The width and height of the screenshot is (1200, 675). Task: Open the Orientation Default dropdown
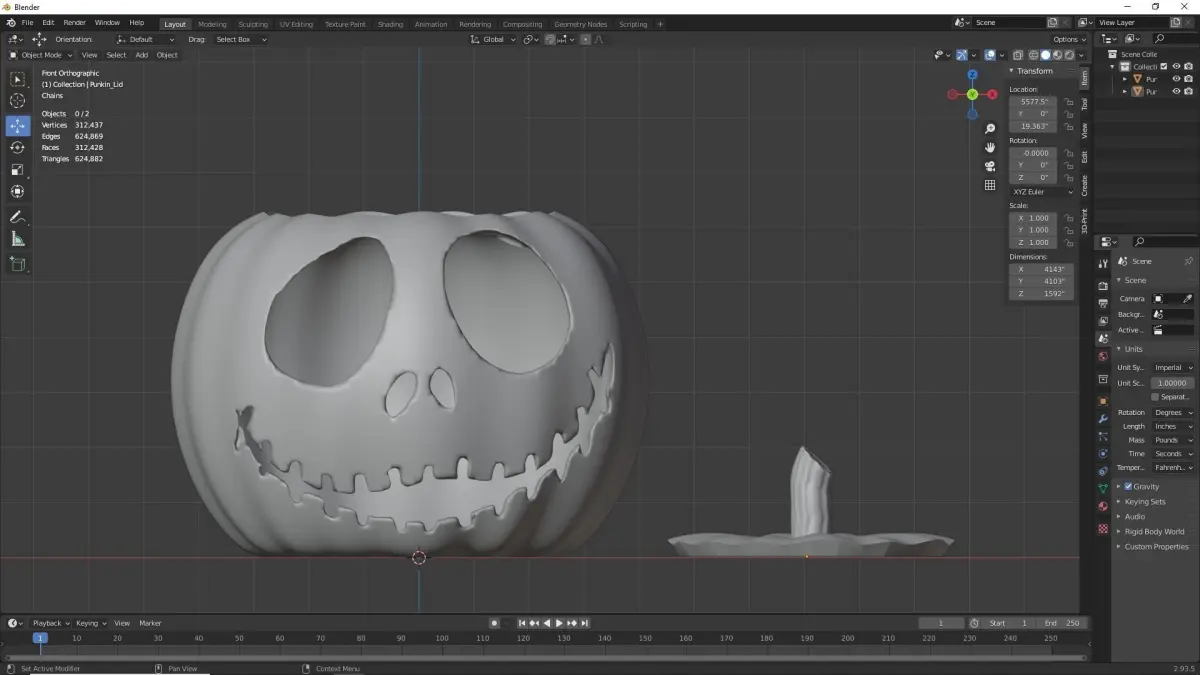147,39
